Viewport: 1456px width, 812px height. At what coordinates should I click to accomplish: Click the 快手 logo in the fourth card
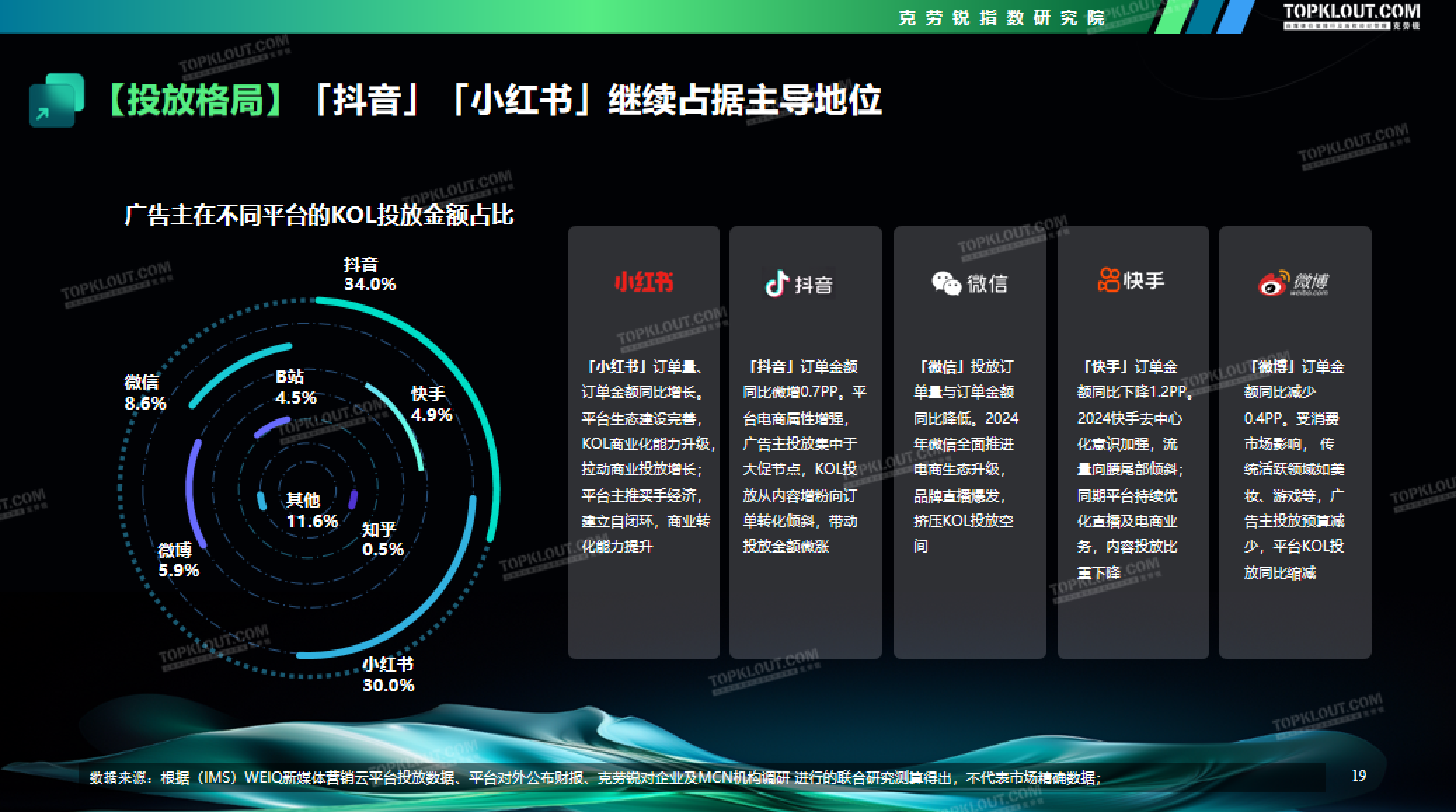coord(1131,280)
